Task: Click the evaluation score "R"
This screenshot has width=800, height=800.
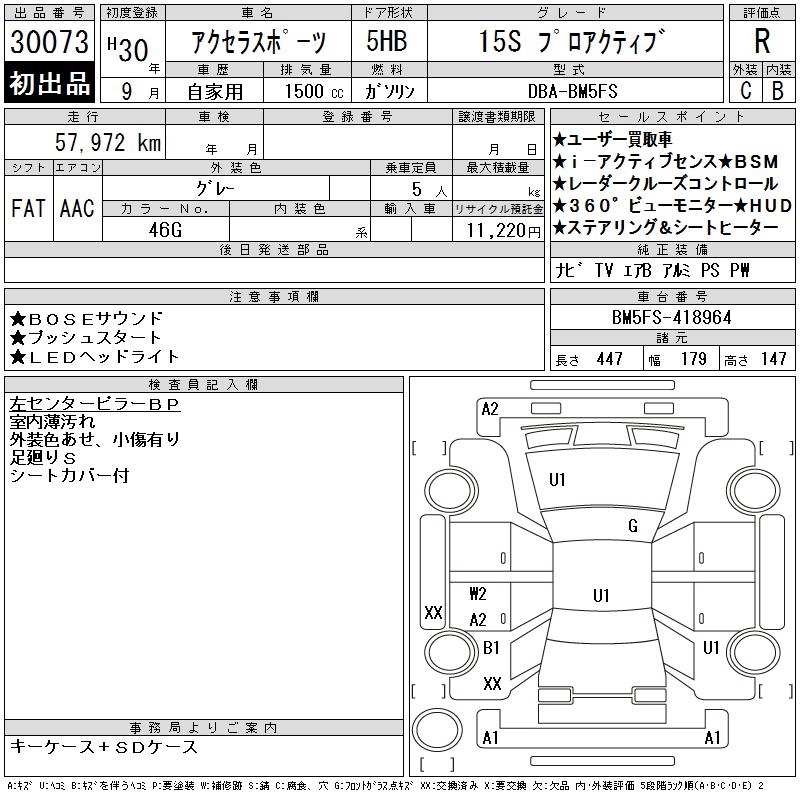Action: click(x=762, y=41)
